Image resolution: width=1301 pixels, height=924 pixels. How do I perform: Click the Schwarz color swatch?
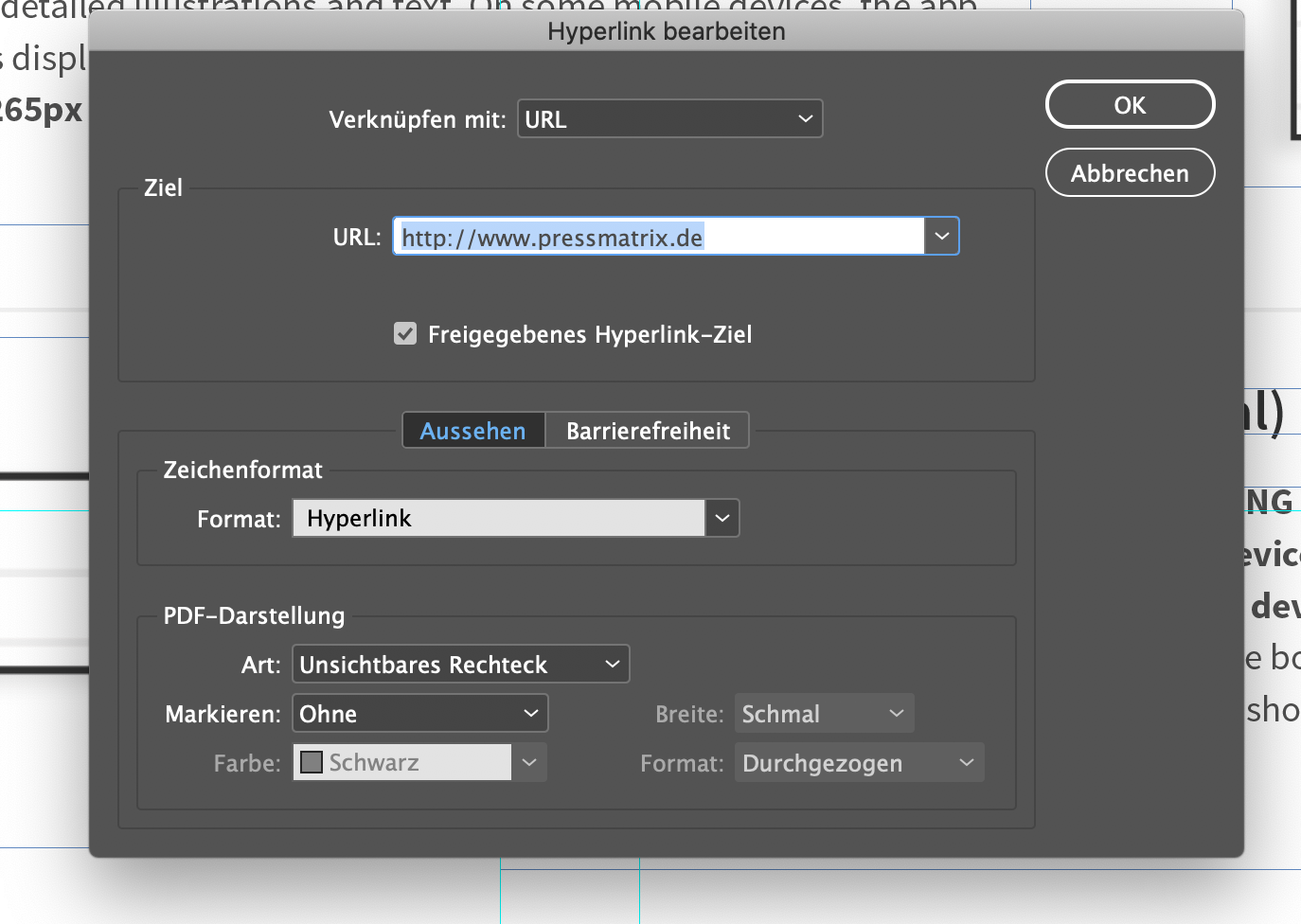312,761
